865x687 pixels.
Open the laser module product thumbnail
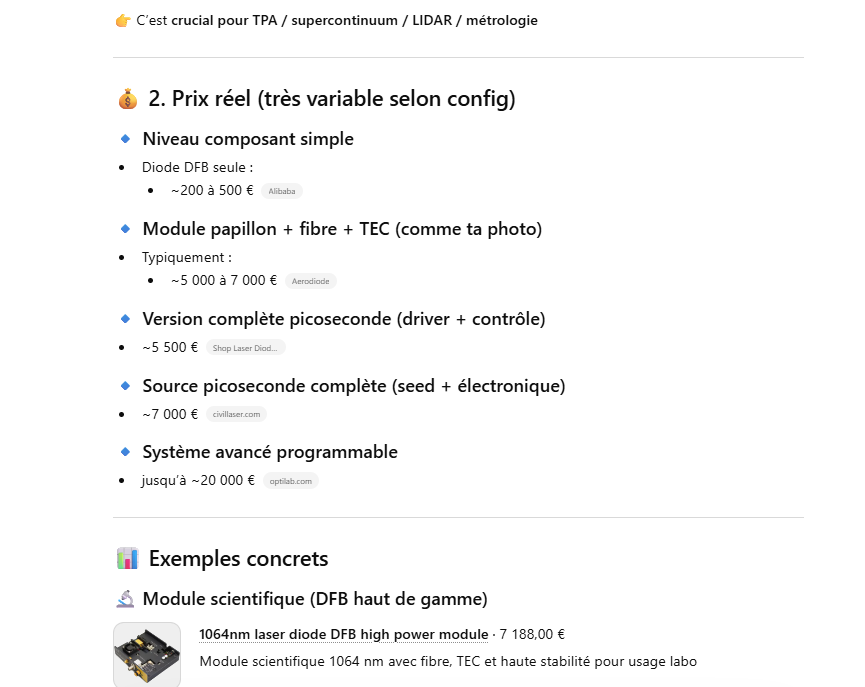click(x=147, y=655)
